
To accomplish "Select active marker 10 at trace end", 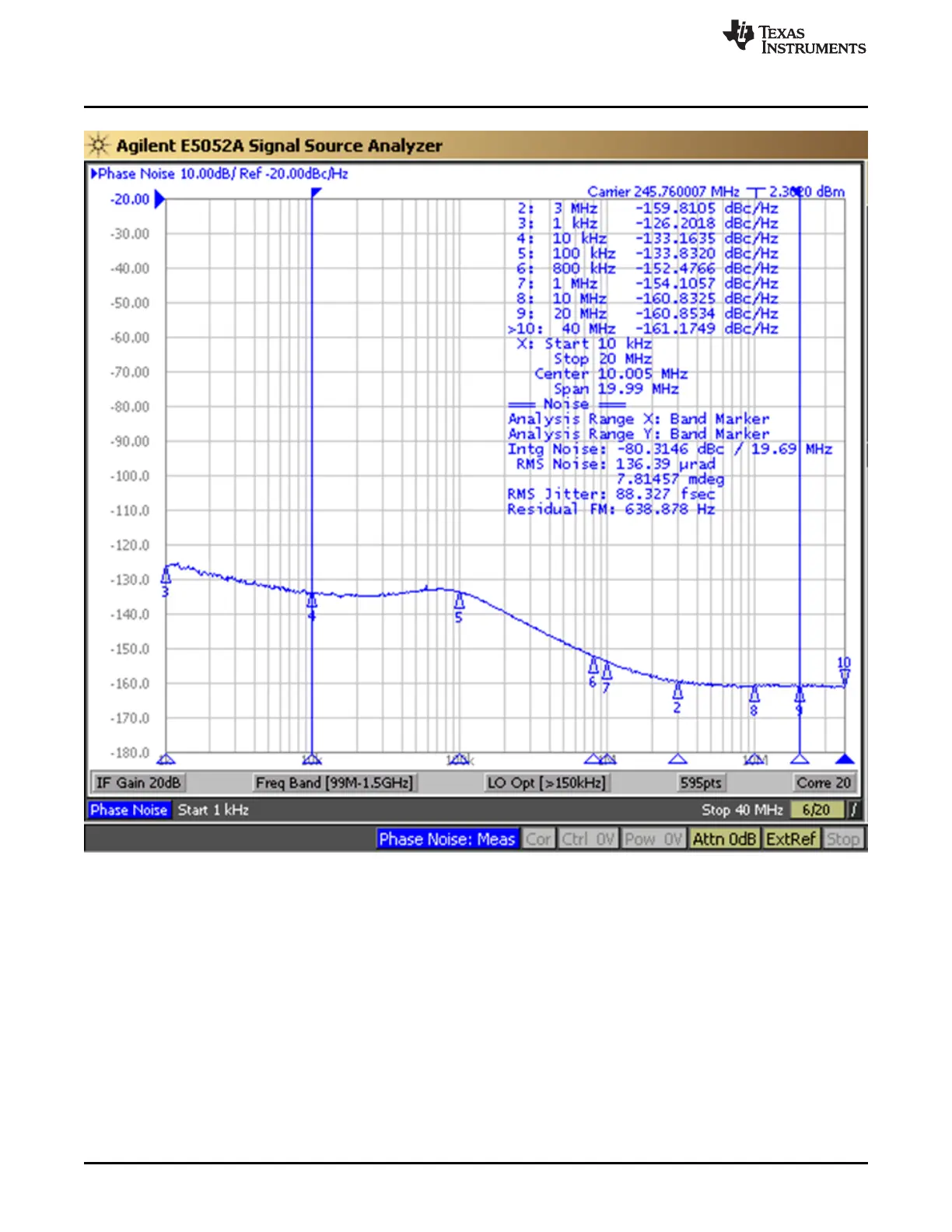I will [845, 670].
